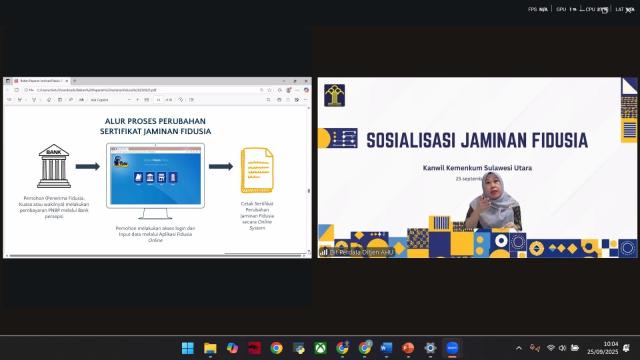Open the notification bell in the system tray
640x360 pixels.
(627, 348)
